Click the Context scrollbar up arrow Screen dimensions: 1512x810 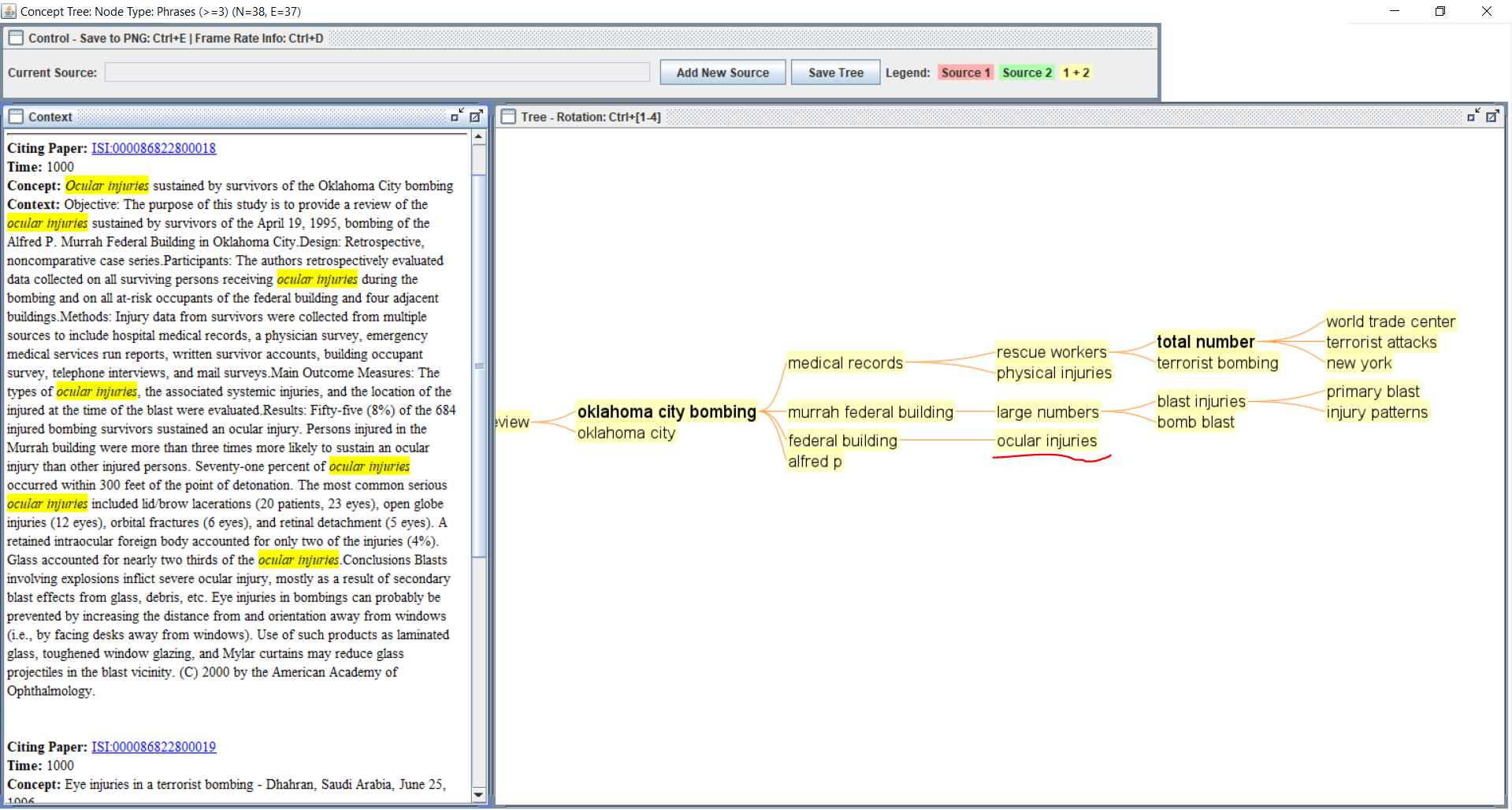(x=478, y=137)
